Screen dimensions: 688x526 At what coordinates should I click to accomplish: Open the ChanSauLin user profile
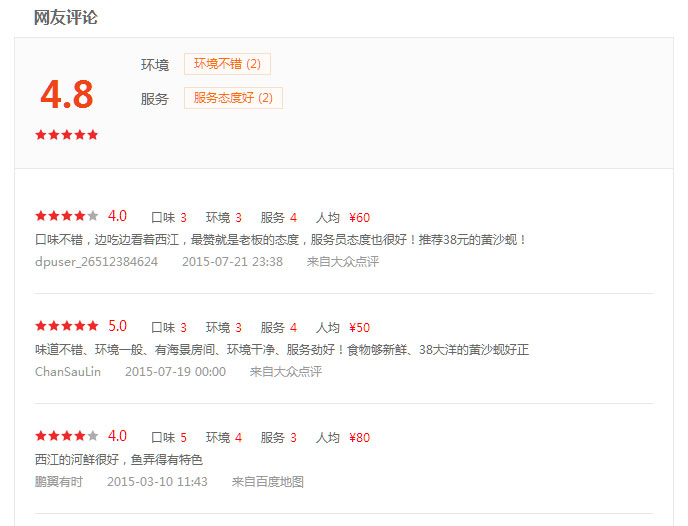coord(68,372)
